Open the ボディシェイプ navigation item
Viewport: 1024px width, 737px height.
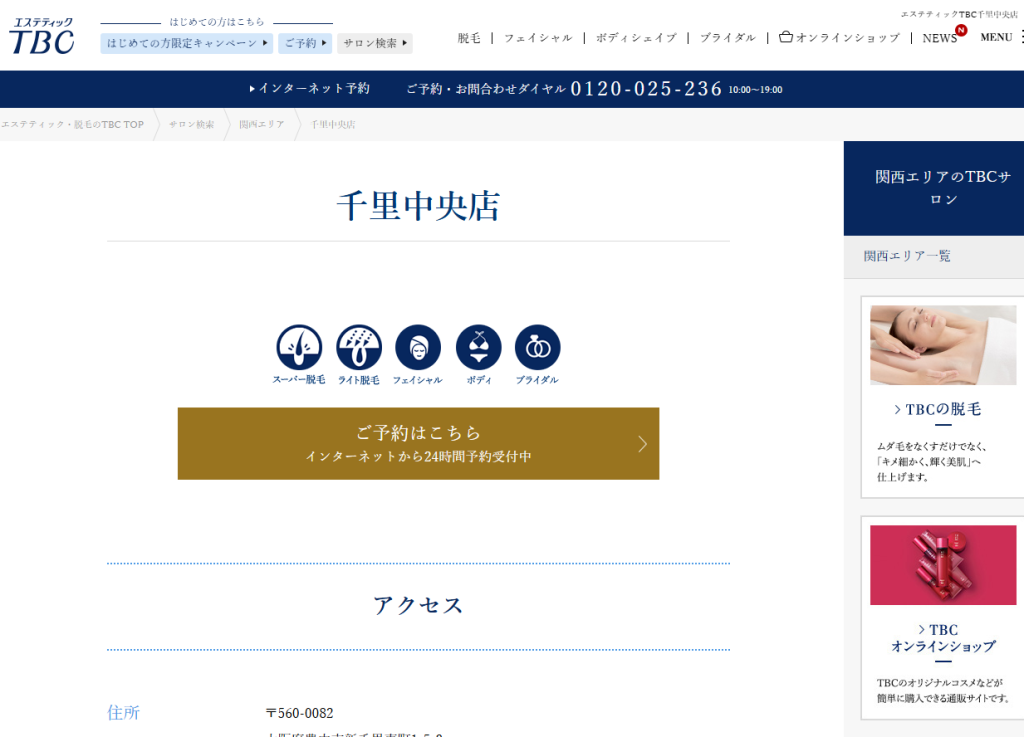(x=636, y=38)
